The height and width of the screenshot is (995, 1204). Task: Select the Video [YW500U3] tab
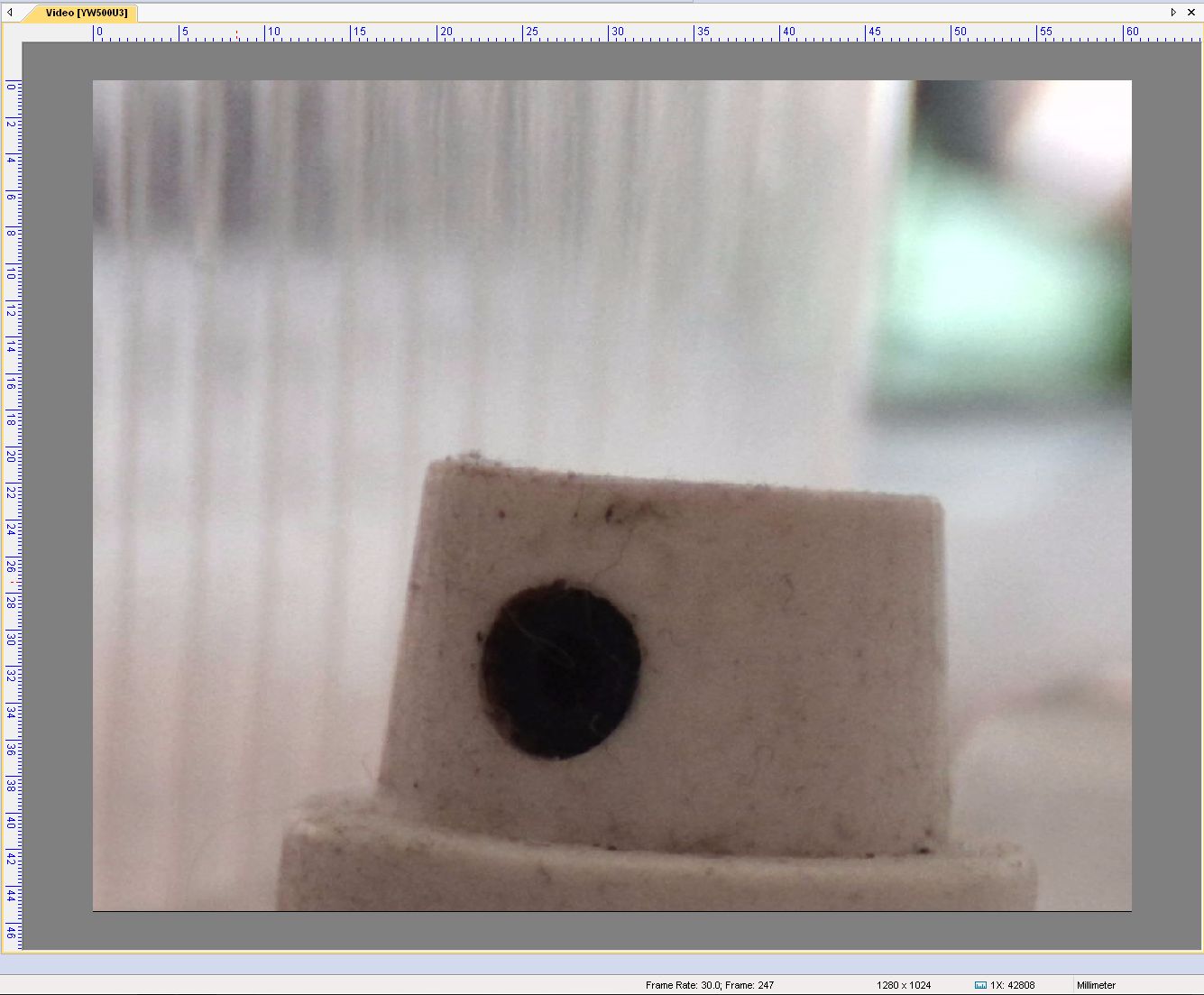(x=86, y=13)
